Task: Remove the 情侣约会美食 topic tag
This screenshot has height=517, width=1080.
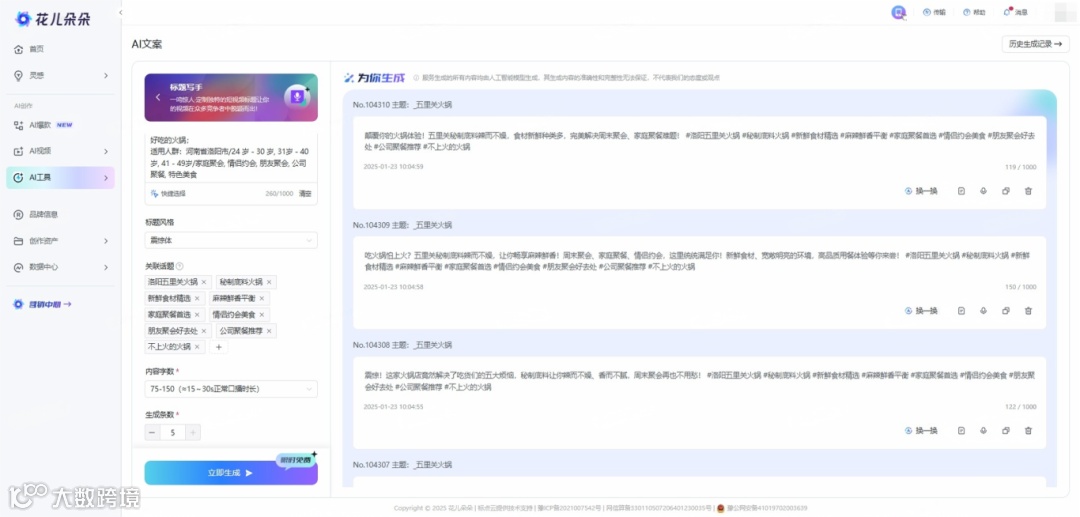Action: [262, 315]
